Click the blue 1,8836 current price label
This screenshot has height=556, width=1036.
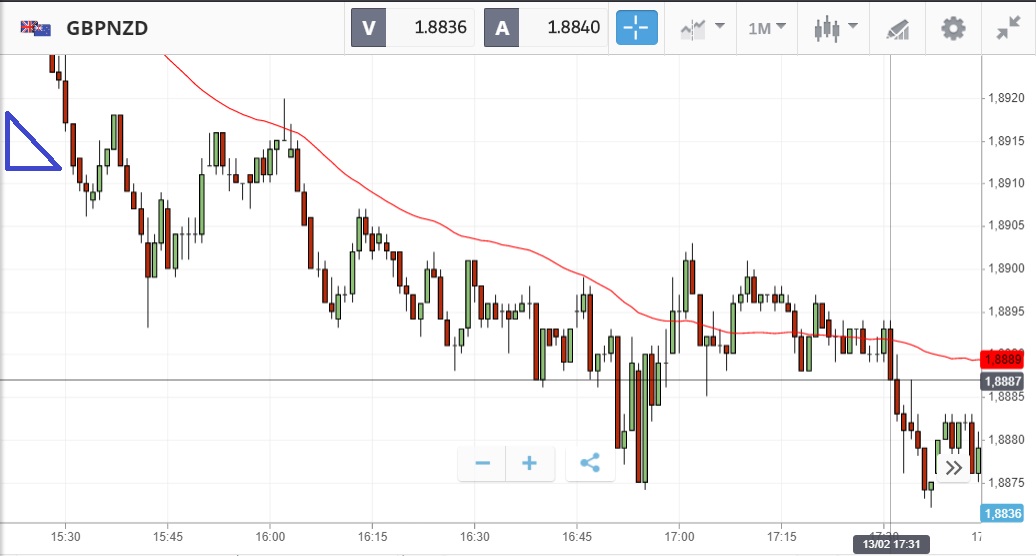[1002, 513]
